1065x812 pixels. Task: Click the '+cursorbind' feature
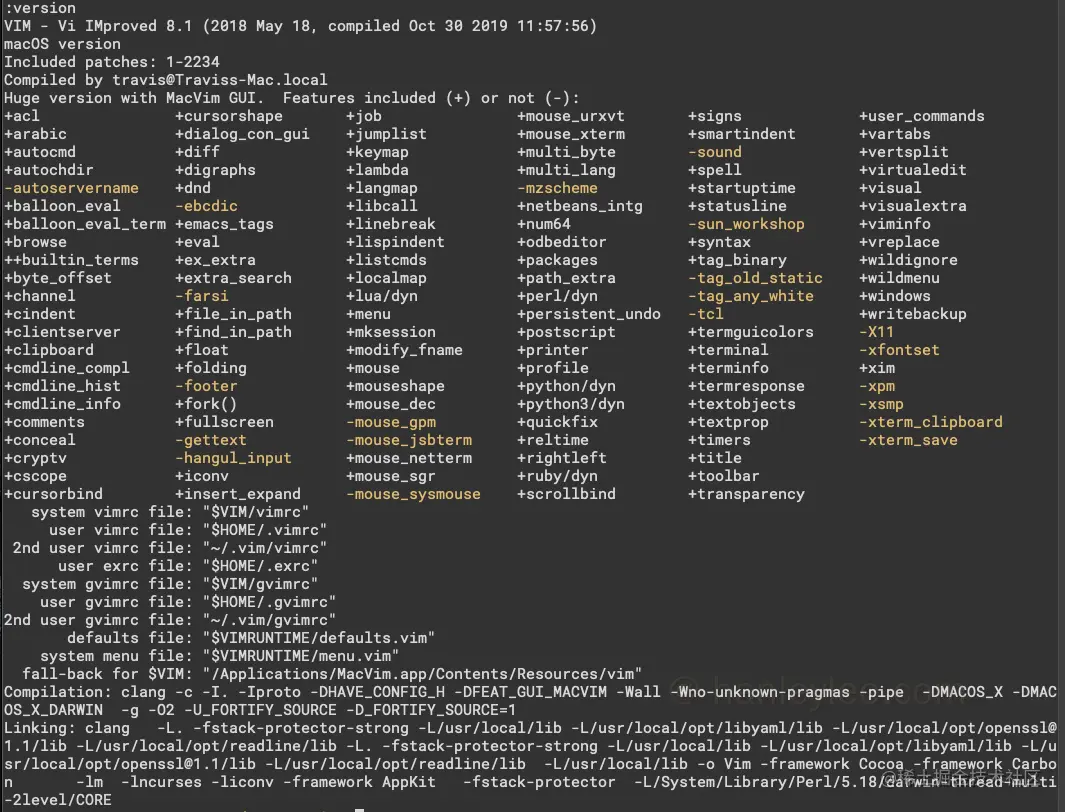(53, 494)
